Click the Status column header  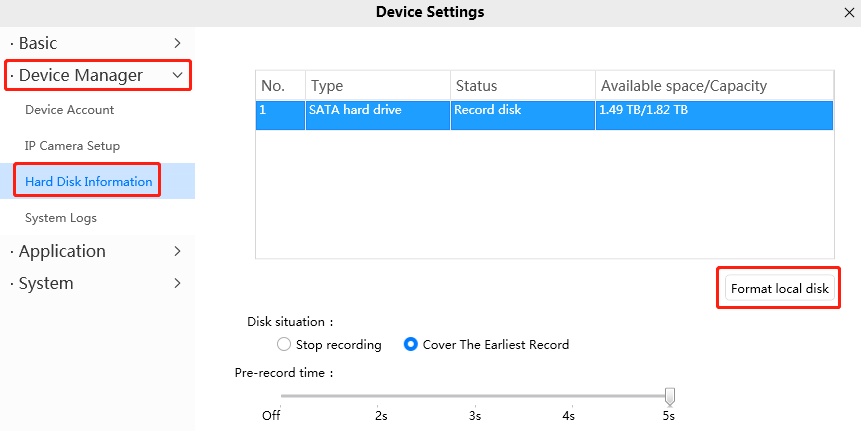523,86
